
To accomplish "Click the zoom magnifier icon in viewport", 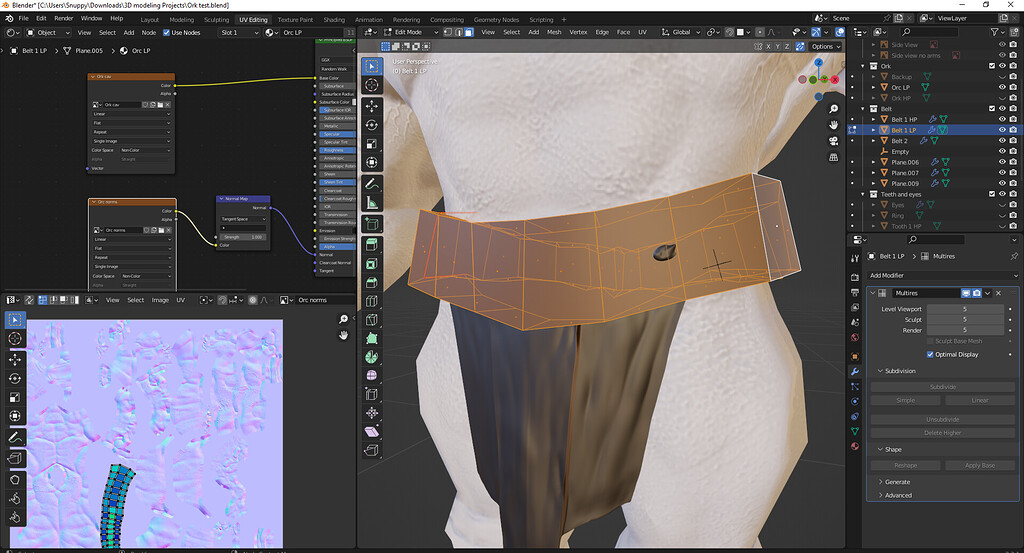I will pyautogui.click(x=834, y=107).
